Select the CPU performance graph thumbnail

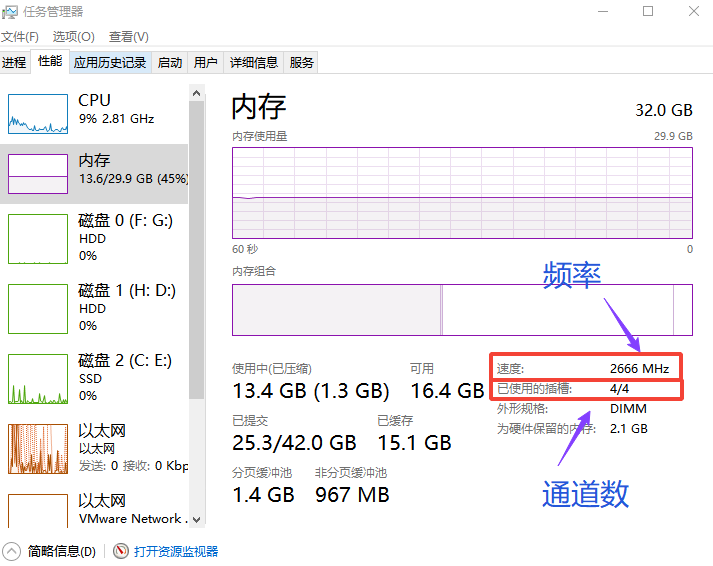(x=38, y=114)
